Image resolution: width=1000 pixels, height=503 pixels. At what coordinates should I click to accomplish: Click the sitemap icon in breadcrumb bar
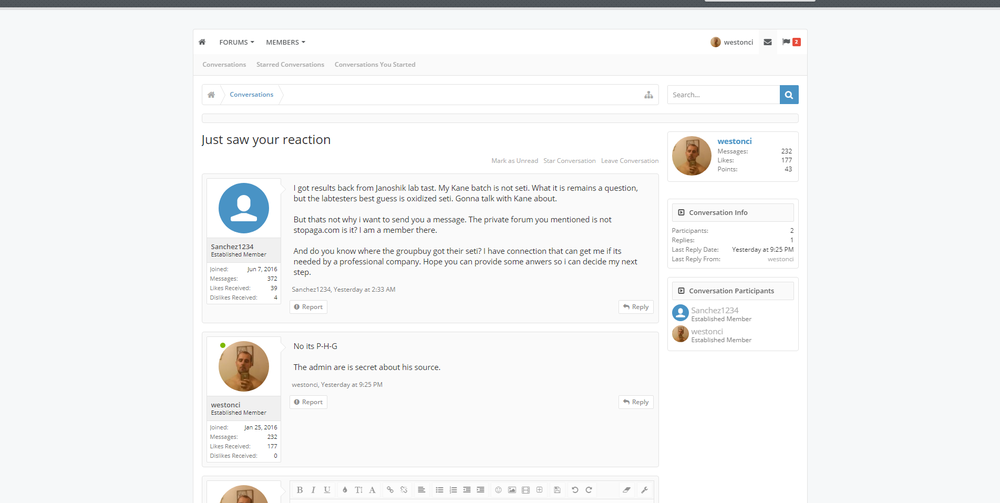click(648, 95)
